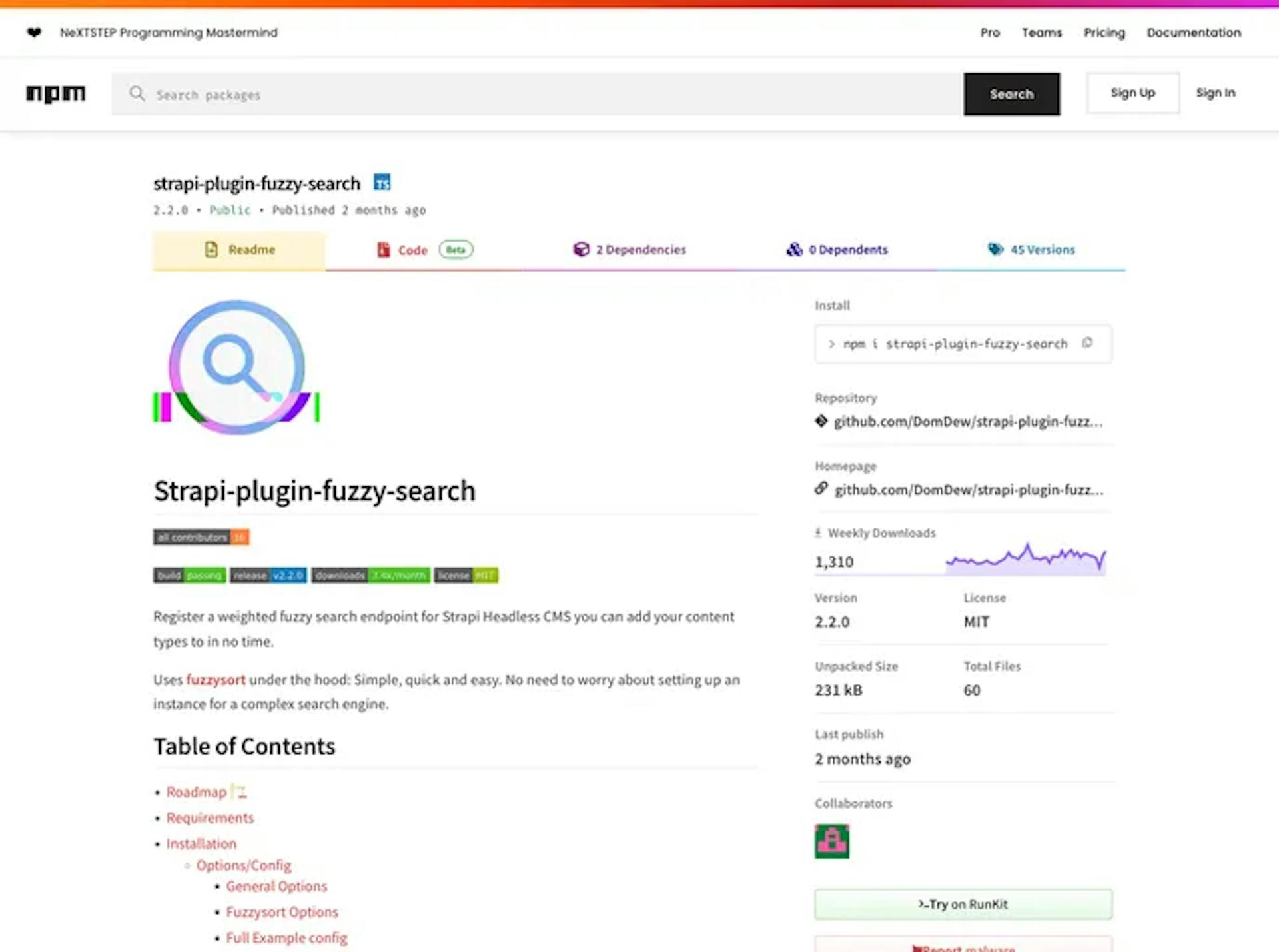Click the npm logo
1279x952 pixels.
55,94
